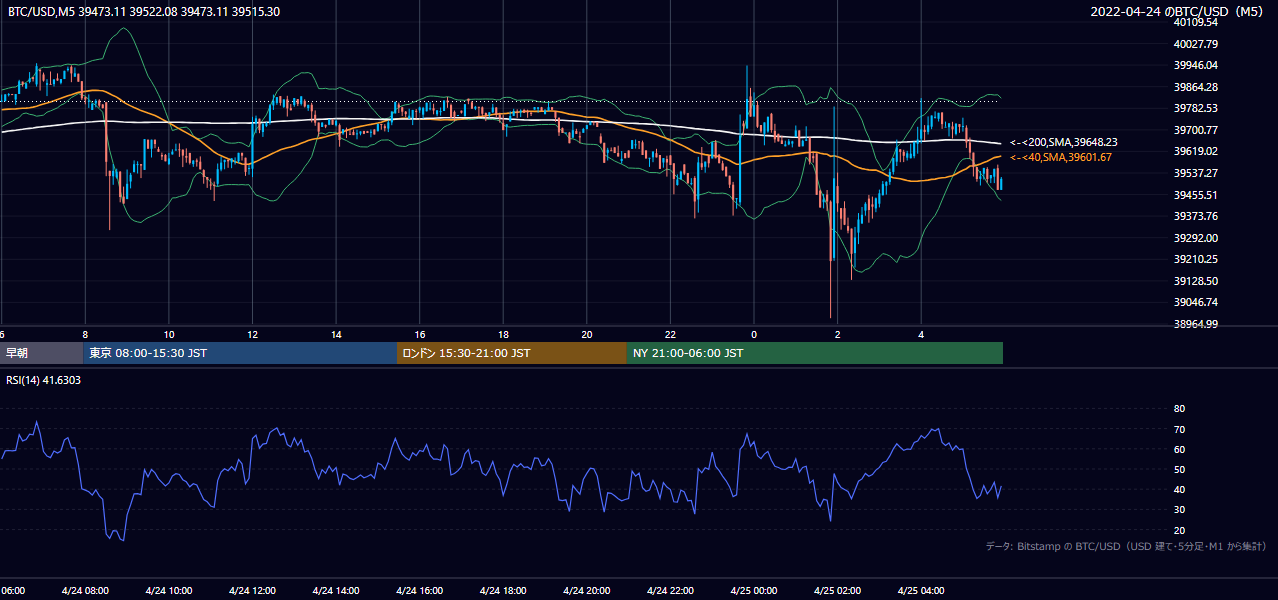
Task: Click the 40 SMA 39601.67 label
Action: coord(1060,157)
